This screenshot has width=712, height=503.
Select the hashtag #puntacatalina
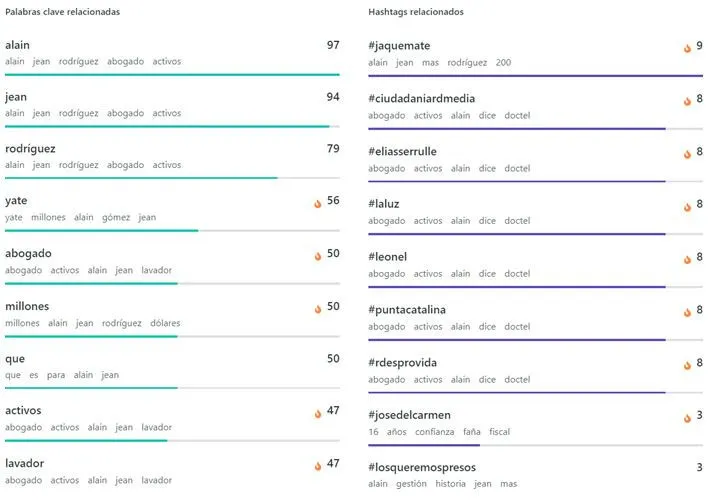[x=407, y=309]
